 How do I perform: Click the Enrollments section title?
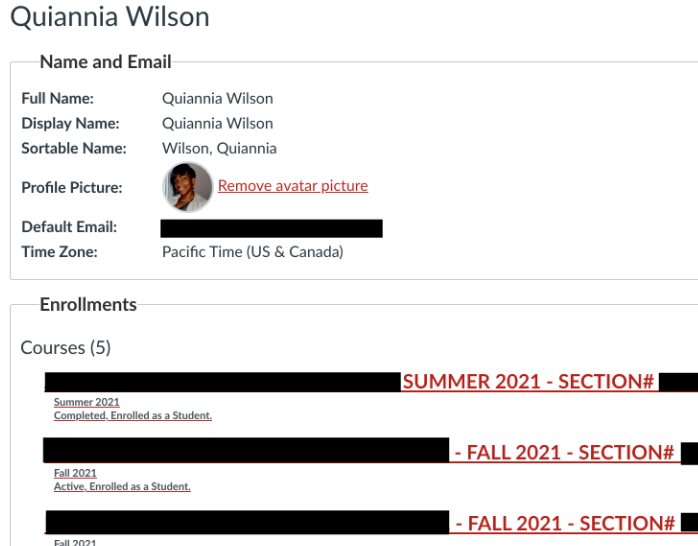(88, 304)
